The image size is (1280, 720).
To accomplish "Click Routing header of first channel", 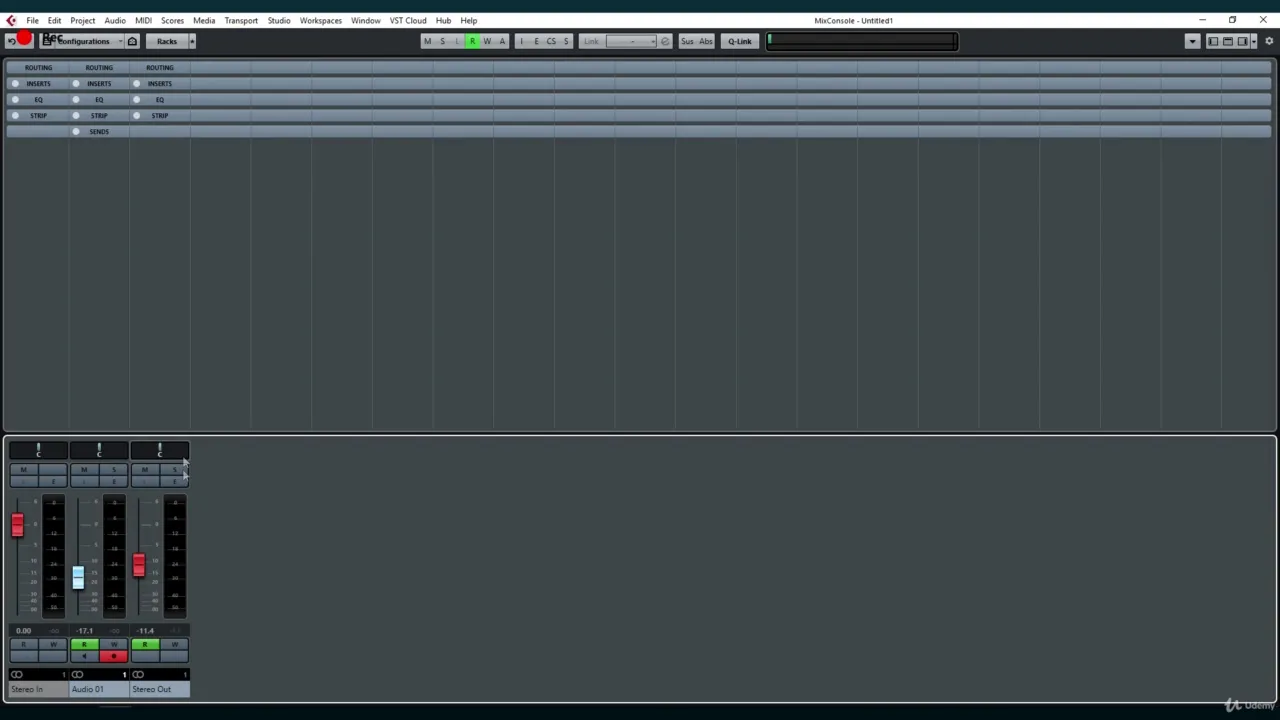I will [38, 68].
